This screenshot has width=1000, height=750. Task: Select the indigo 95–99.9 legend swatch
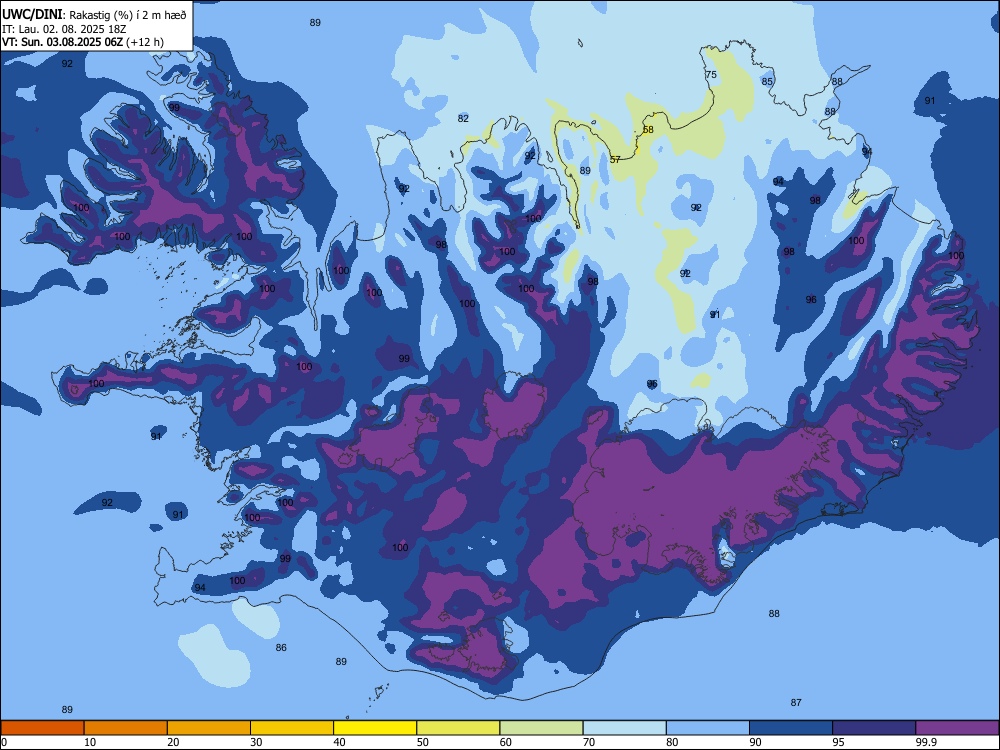(874, 728)
